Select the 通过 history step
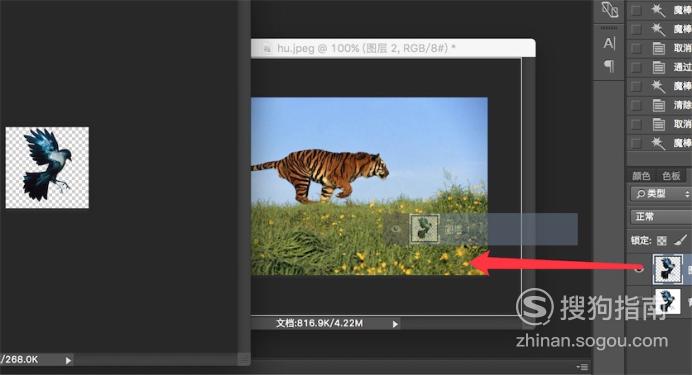The width and height of the screenshot is (692, 375). pyautogui.click(x=682, y=67)
